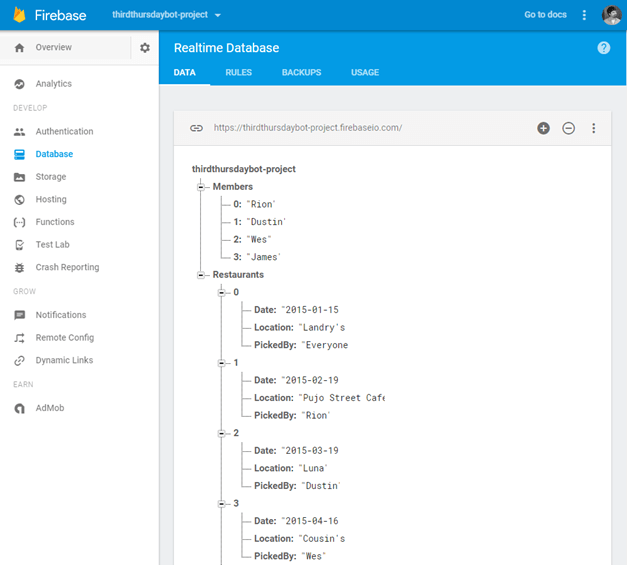627x565 pixels.
Task: Select the thirdthursdaybot-project root node
Action: (244, 169)
